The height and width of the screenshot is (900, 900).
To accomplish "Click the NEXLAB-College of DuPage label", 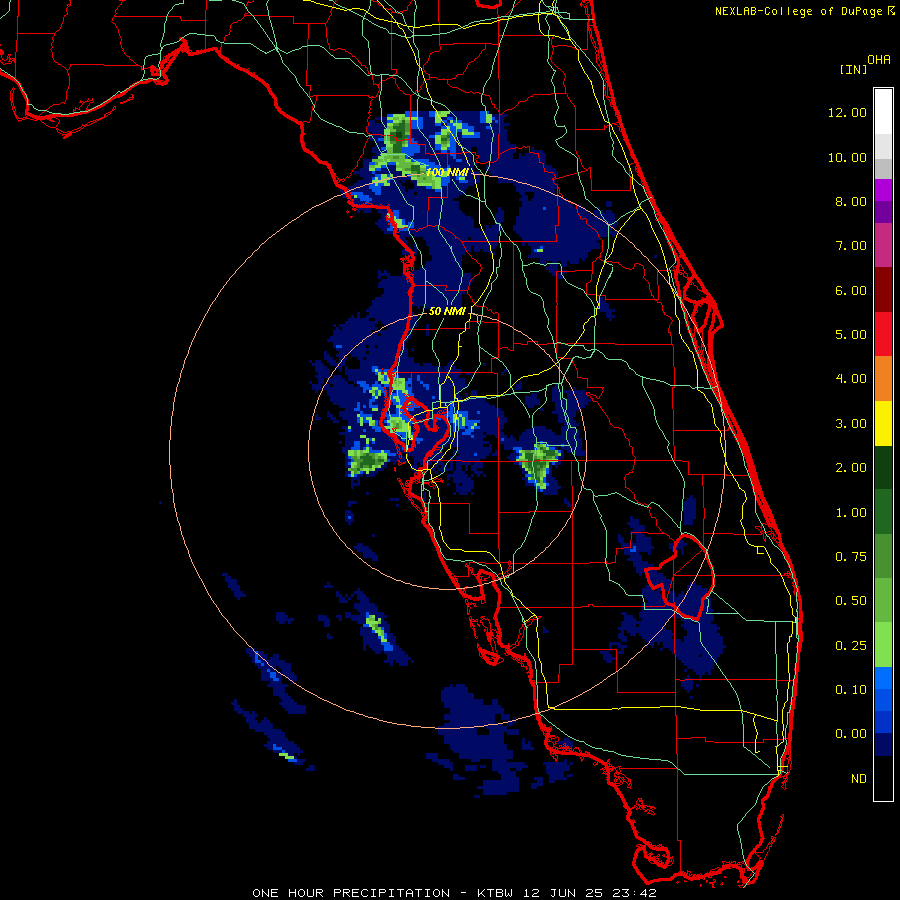I will (798, 11).
